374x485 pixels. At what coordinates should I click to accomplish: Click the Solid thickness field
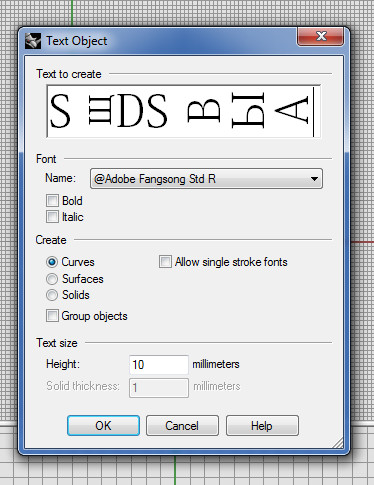(x=159, y=388)
